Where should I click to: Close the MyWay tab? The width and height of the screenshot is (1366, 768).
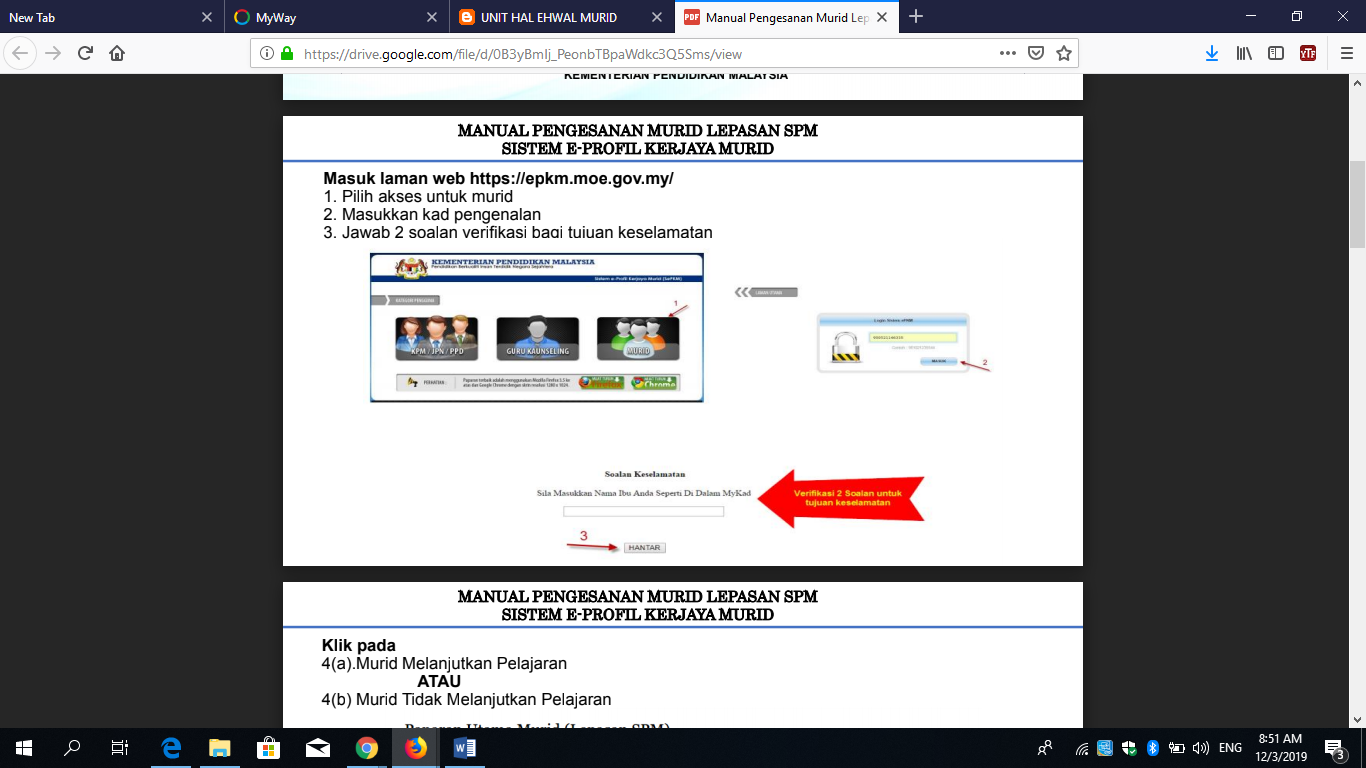pos(432,17)
